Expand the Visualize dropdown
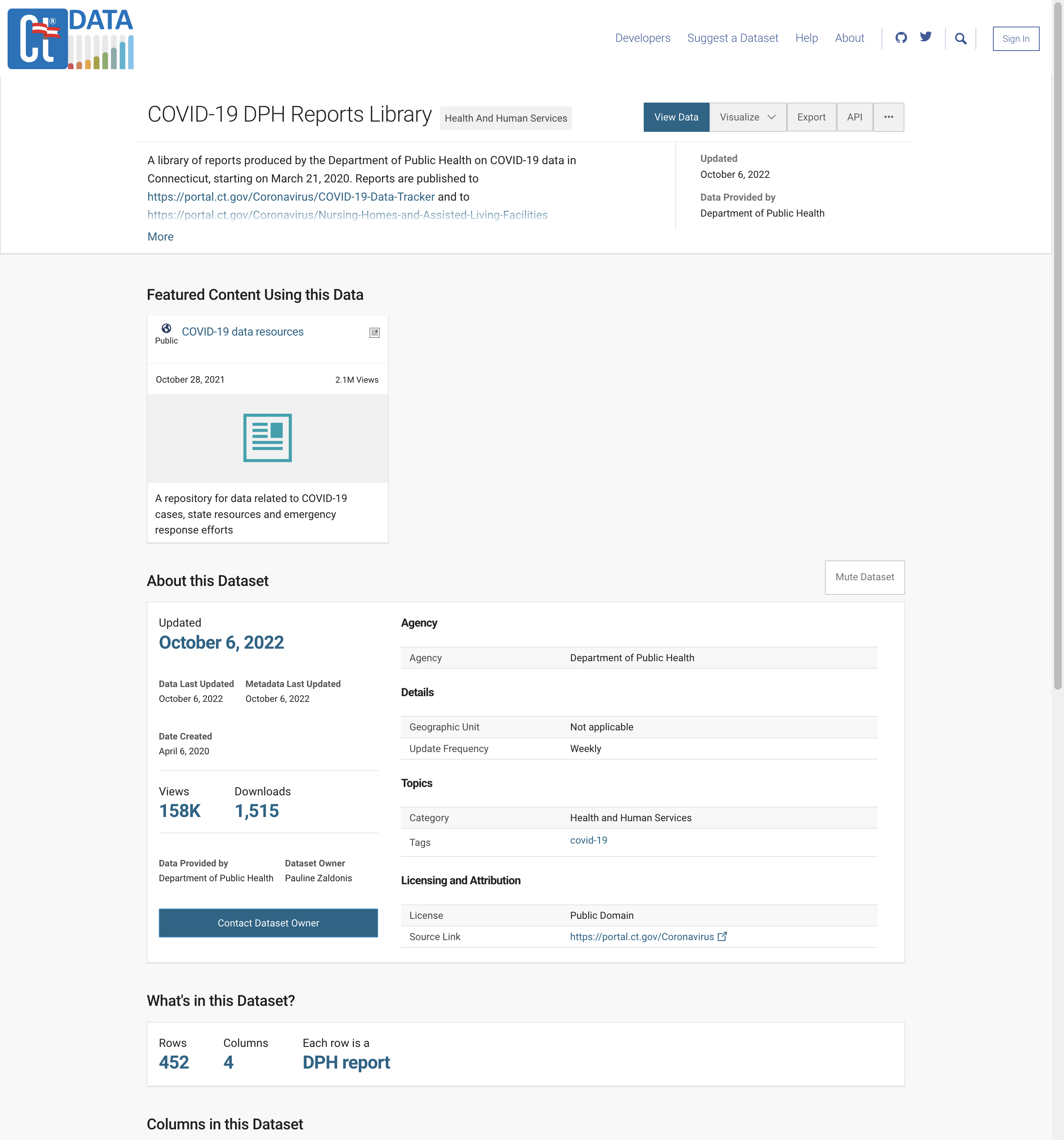 pos(747,117)
